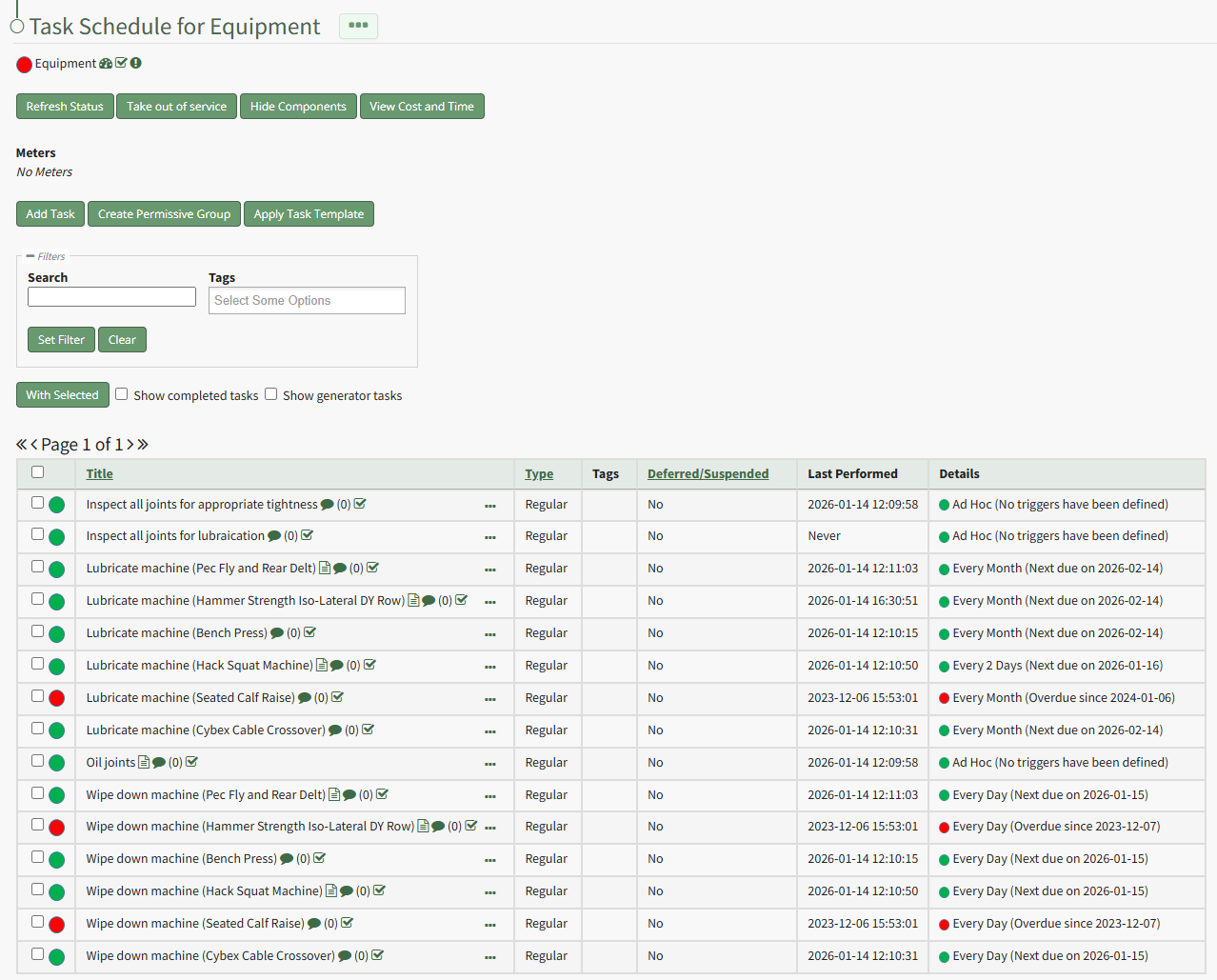Go to the last page with double-right arrows

coord(143,445)
